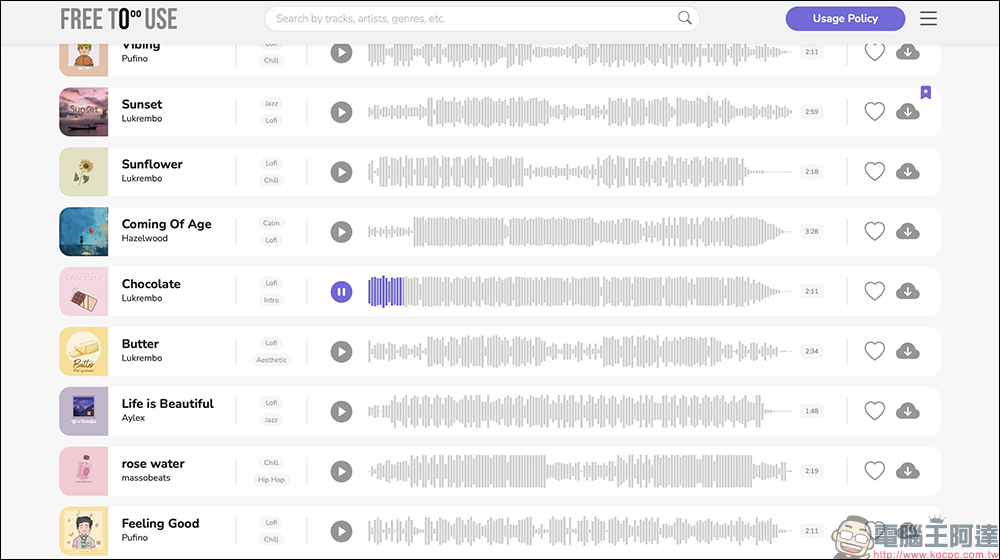Go to Free To Use home logo
This screenshot has width=1000, height=560.
[119, 19]
